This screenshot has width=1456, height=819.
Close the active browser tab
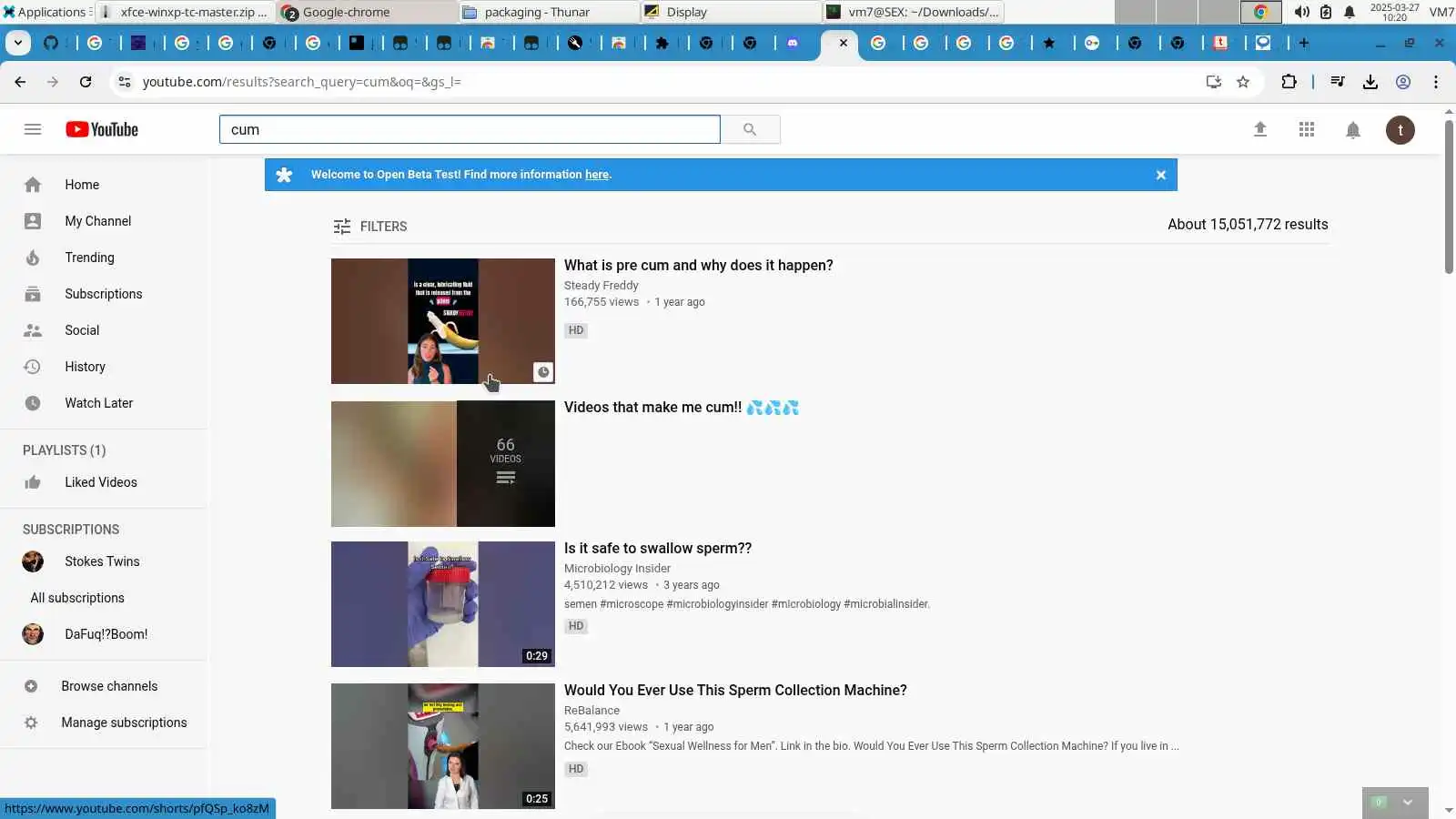pos(844,43)
